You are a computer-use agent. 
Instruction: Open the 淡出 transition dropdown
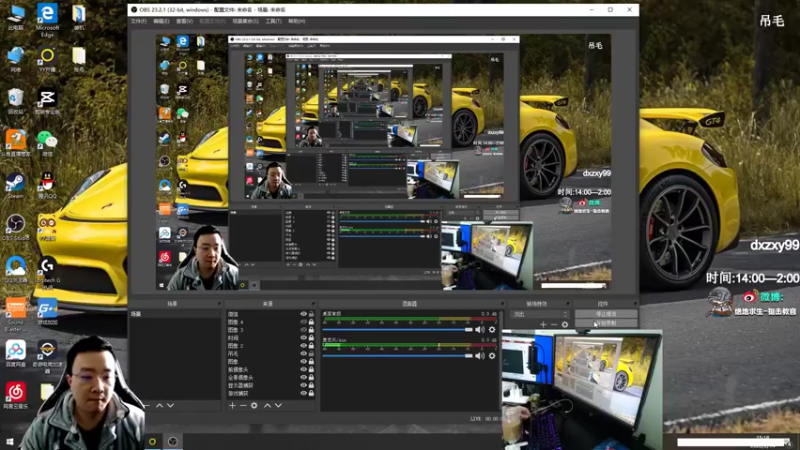(540, 314)
